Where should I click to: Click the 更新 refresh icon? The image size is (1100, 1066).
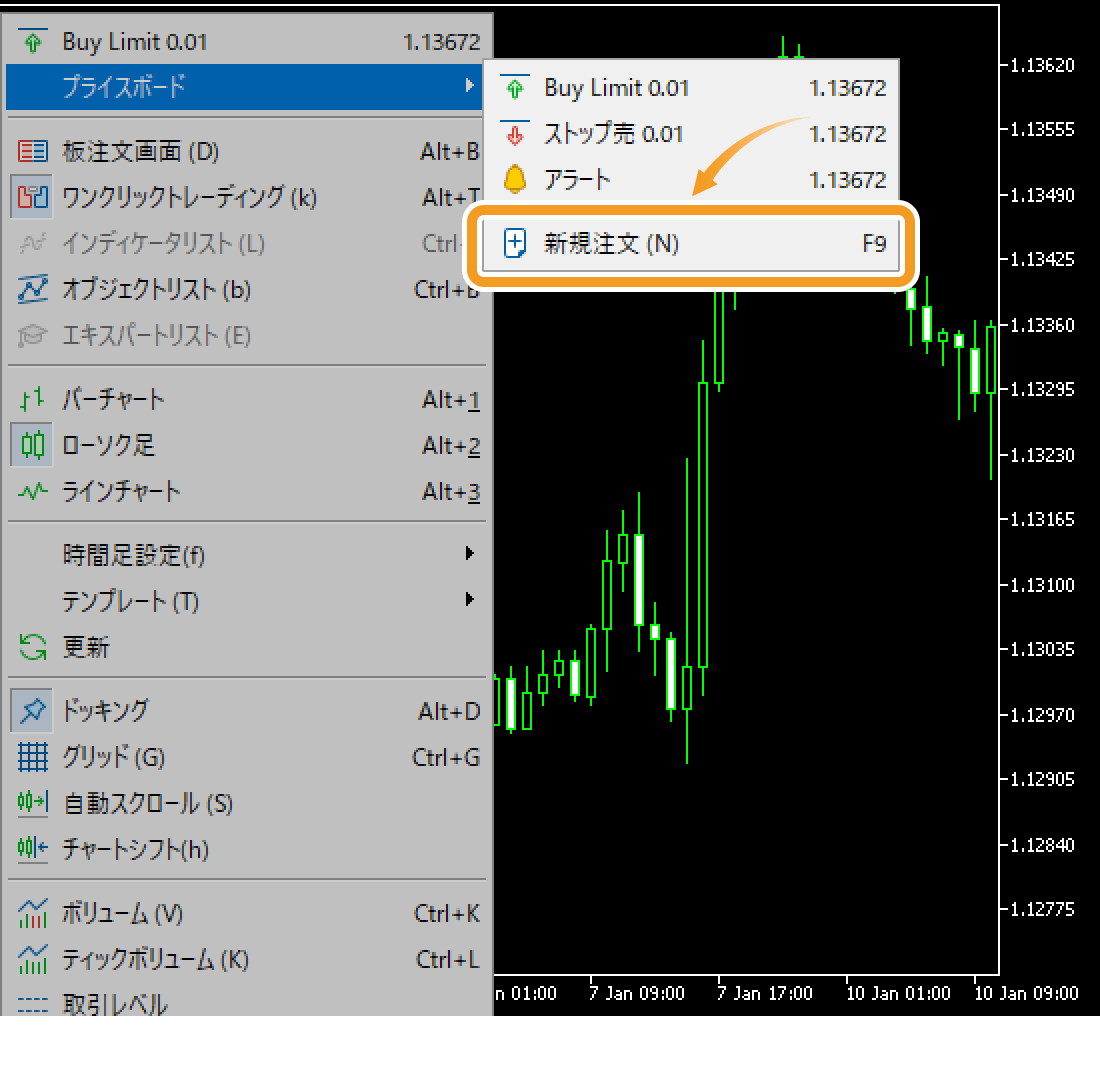click(x=32, y=647)
